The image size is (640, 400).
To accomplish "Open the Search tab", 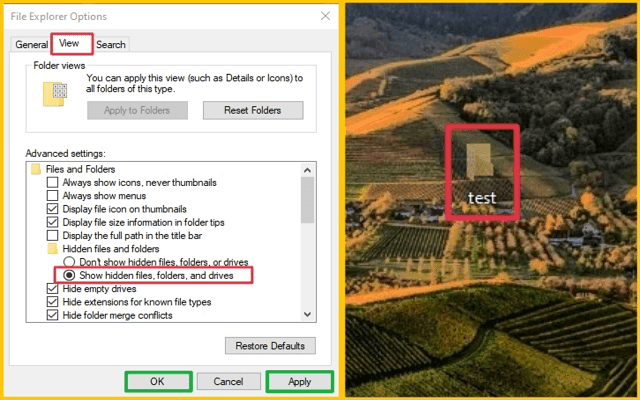I will [x=111, y=44].
